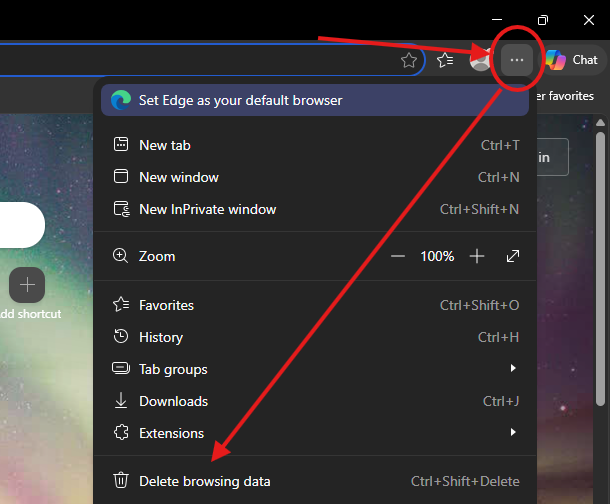Open the Favorites list toolbar icon

click(445, 60)
